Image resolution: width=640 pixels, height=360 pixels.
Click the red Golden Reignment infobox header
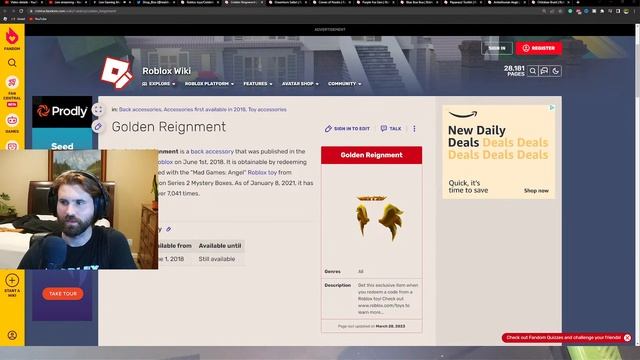(371, 155)
